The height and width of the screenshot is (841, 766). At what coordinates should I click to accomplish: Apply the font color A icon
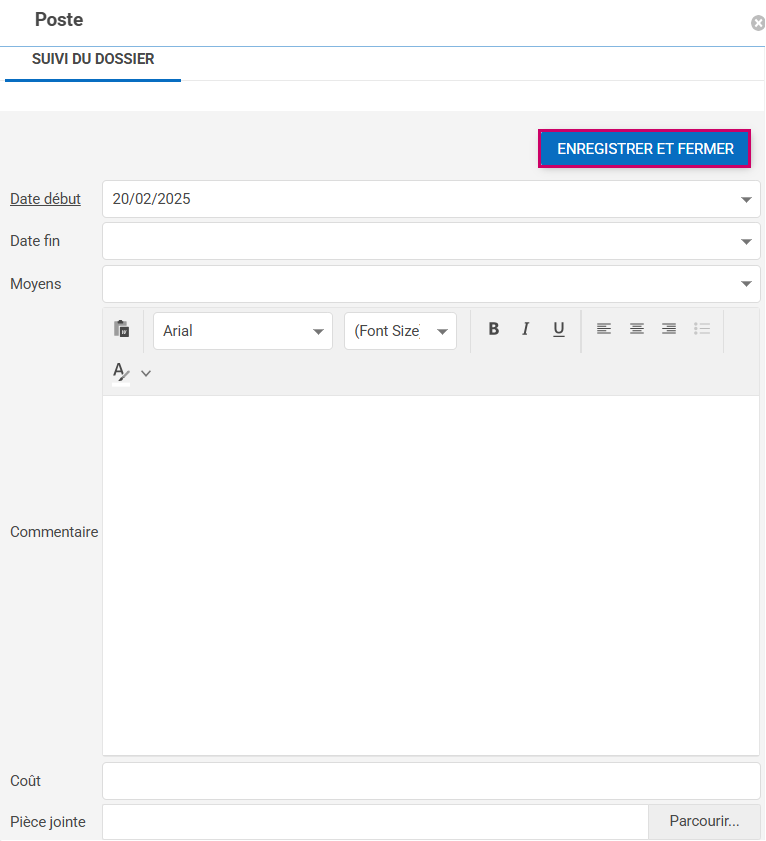tap(121, 373)
